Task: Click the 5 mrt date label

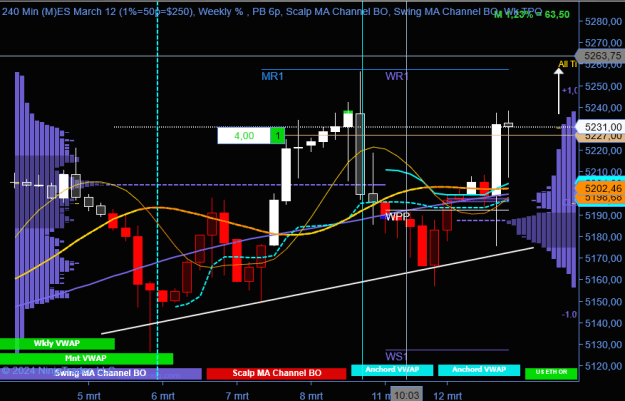Action: 89,396
